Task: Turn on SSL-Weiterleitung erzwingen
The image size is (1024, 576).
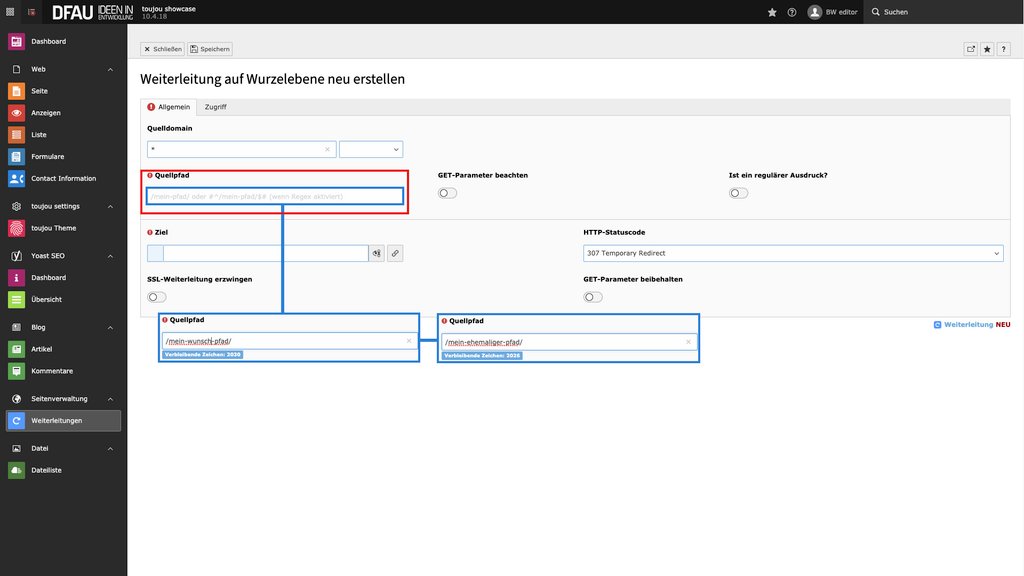Action: [x=157, y=297]
